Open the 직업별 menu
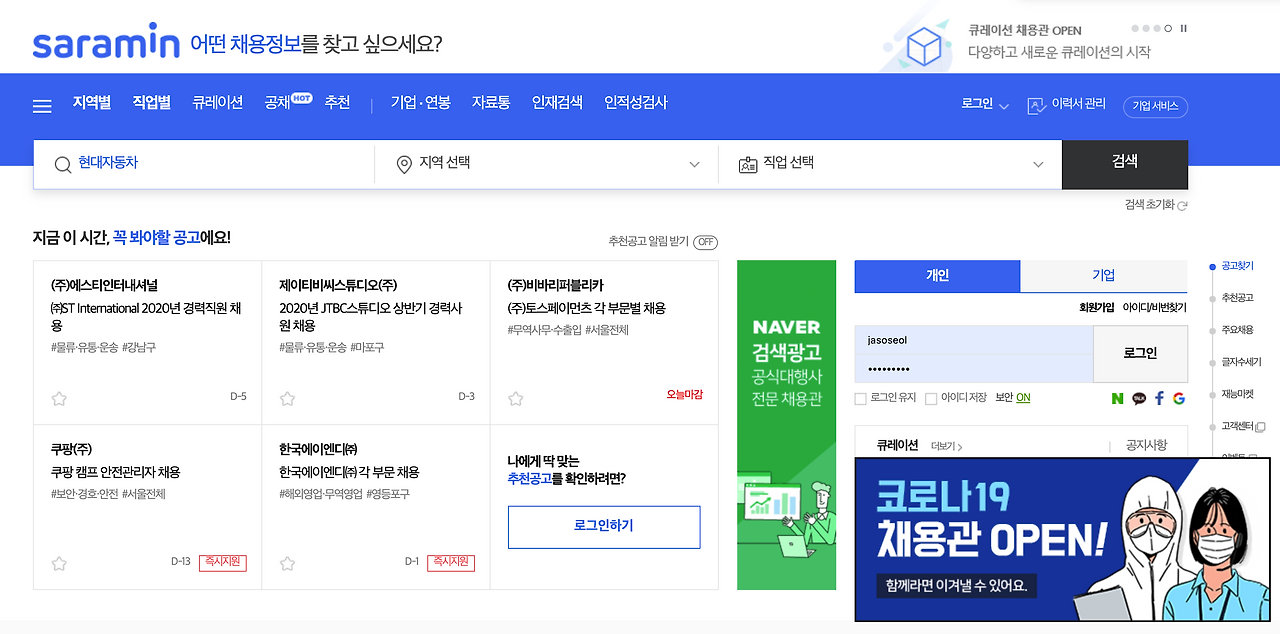This screenshot has width=1280, height=634. pyautogui.click(x=152, y=103)
